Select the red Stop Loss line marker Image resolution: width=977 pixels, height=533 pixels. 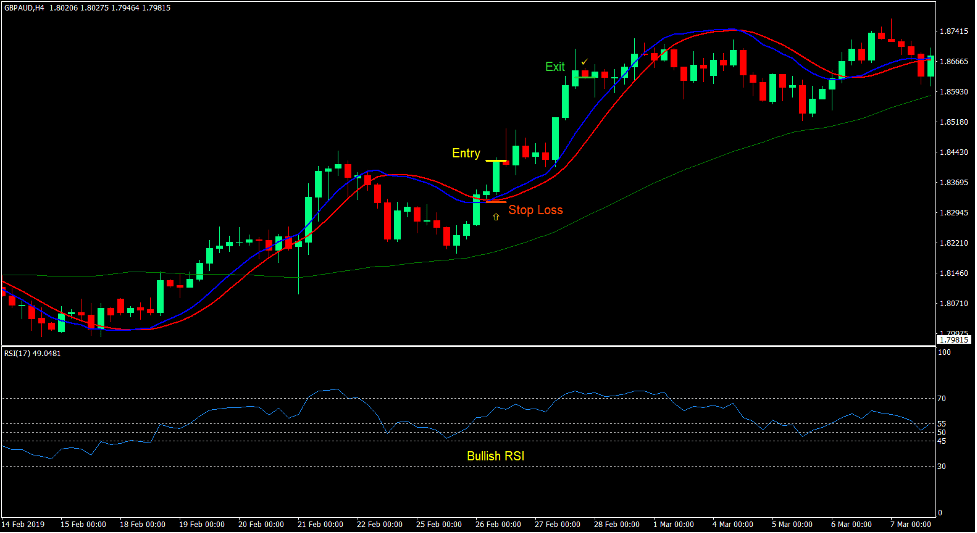pyautogui.click(x=495, y=202)
